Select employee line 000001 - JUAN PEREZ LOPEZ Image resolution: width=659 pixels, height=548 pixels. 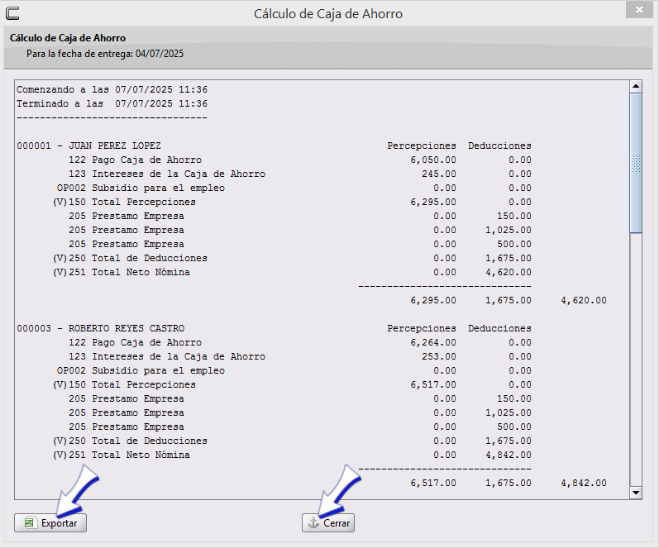click(89, 146)
